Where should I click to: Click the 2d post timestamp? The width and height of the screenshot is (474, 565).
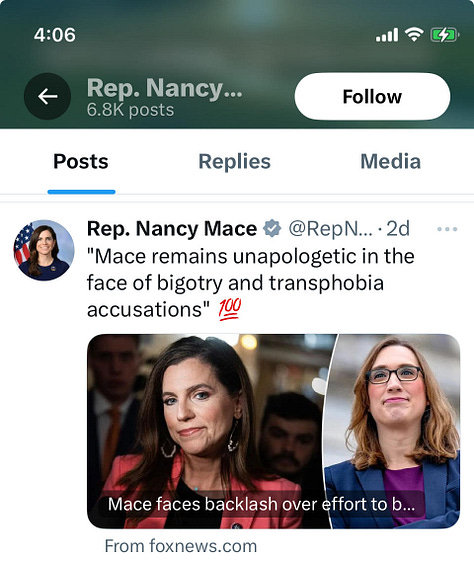point(398,228)
